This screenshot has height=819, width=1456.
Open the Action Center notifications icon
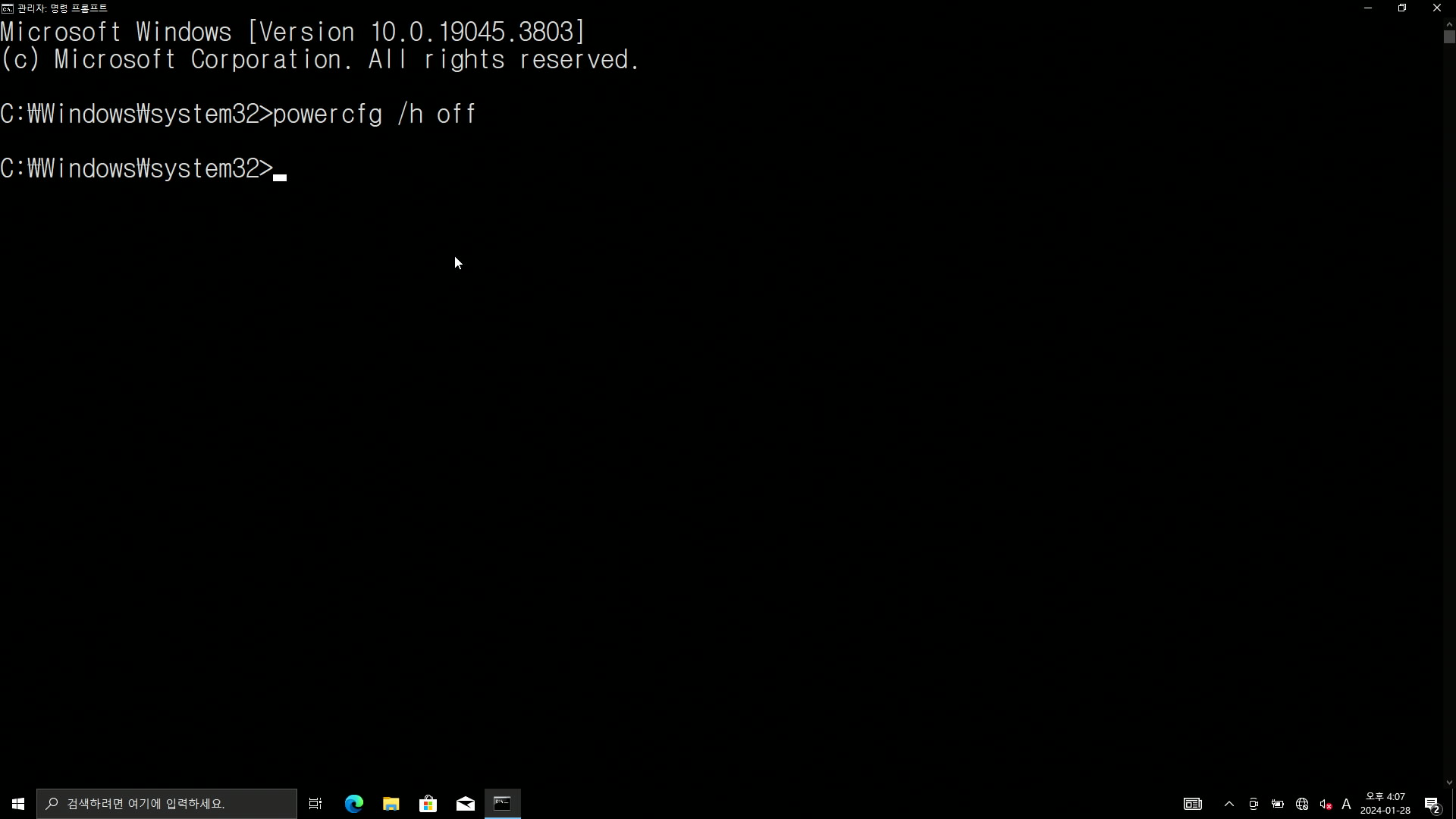coord(1432,804)
